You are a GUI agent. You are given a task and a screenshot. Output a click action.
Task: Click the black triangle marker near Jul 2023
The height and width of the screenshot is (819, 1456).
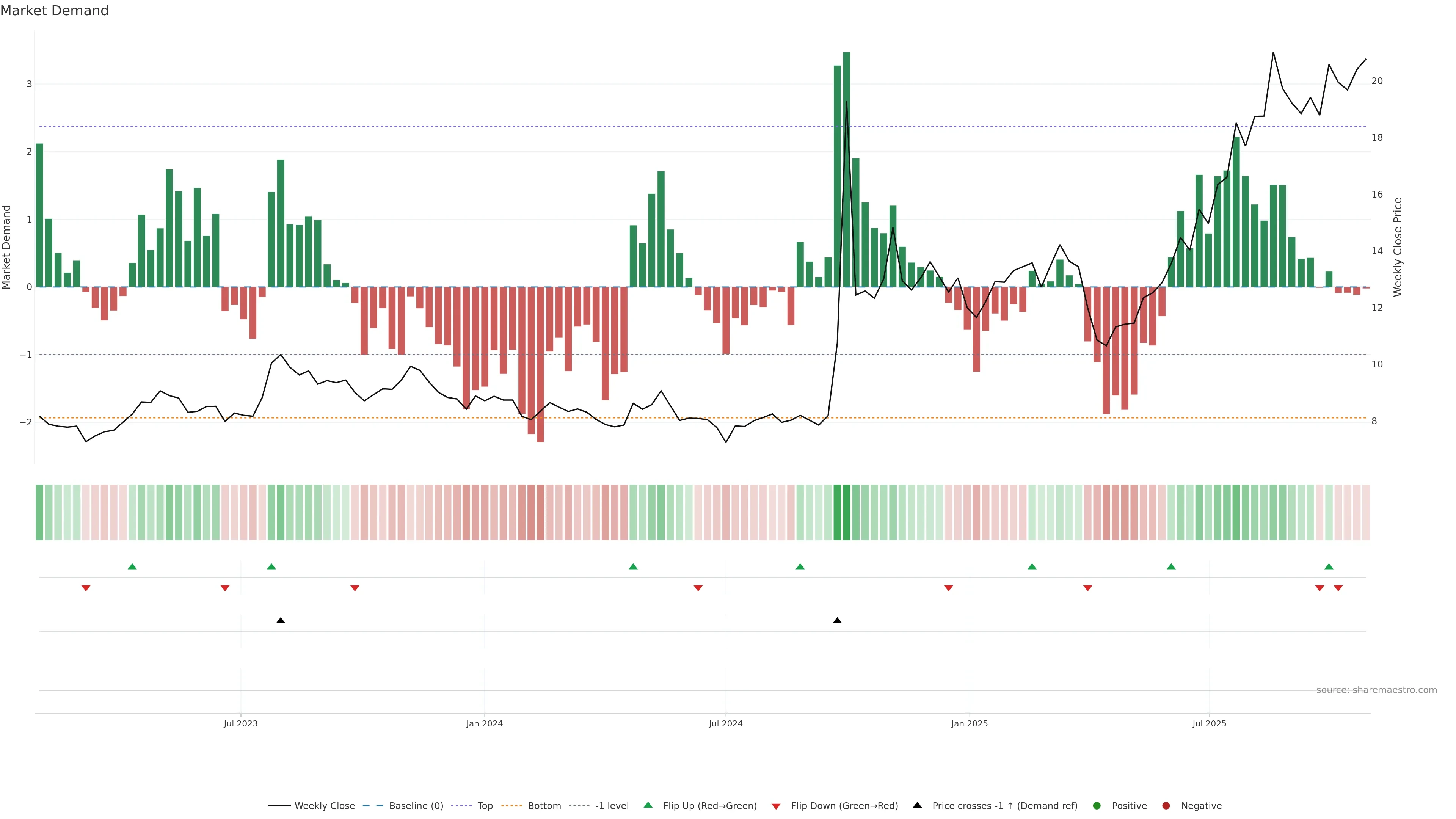pos(280,621)
